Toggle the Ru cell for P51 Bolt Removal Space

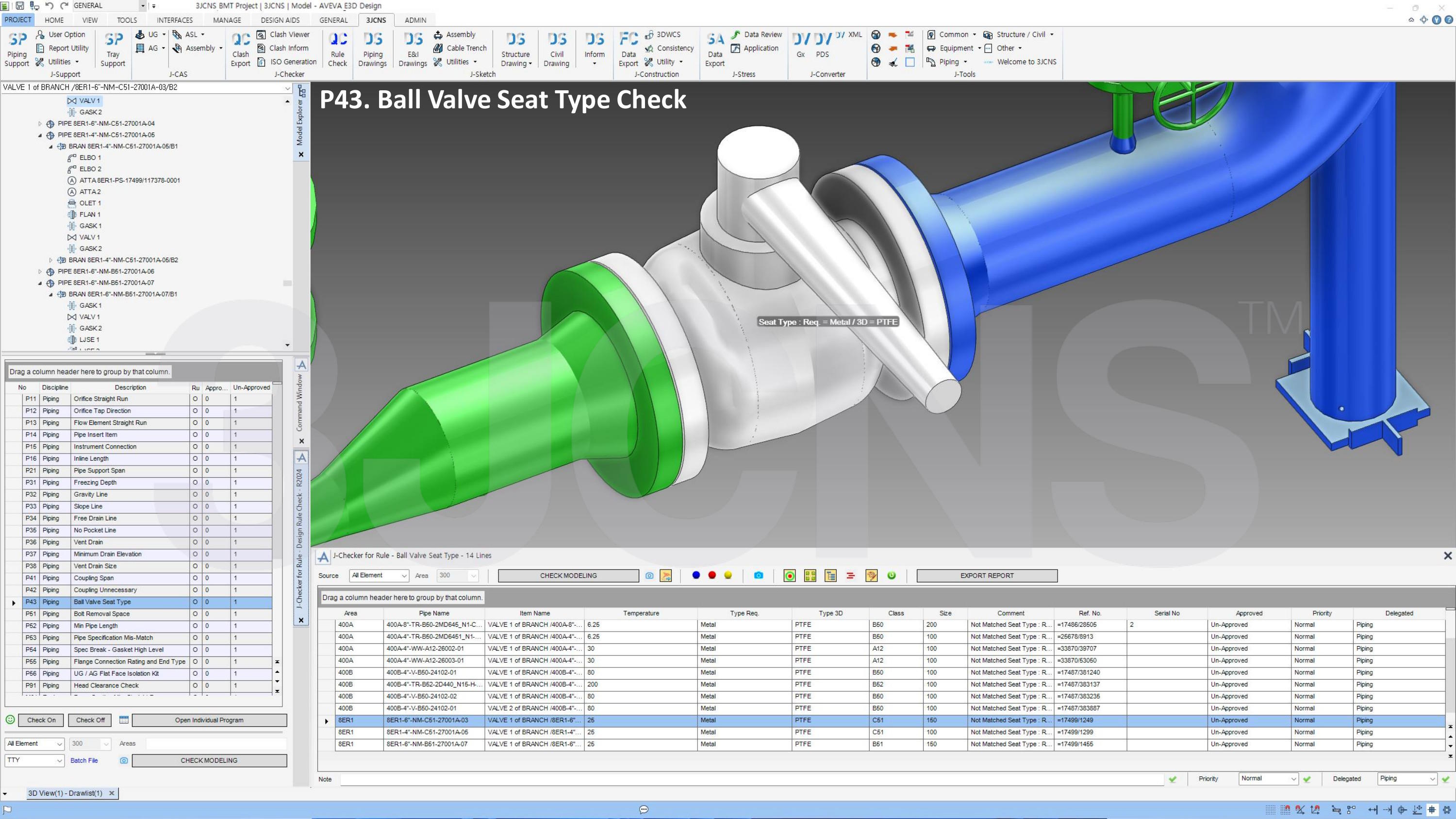196,614
